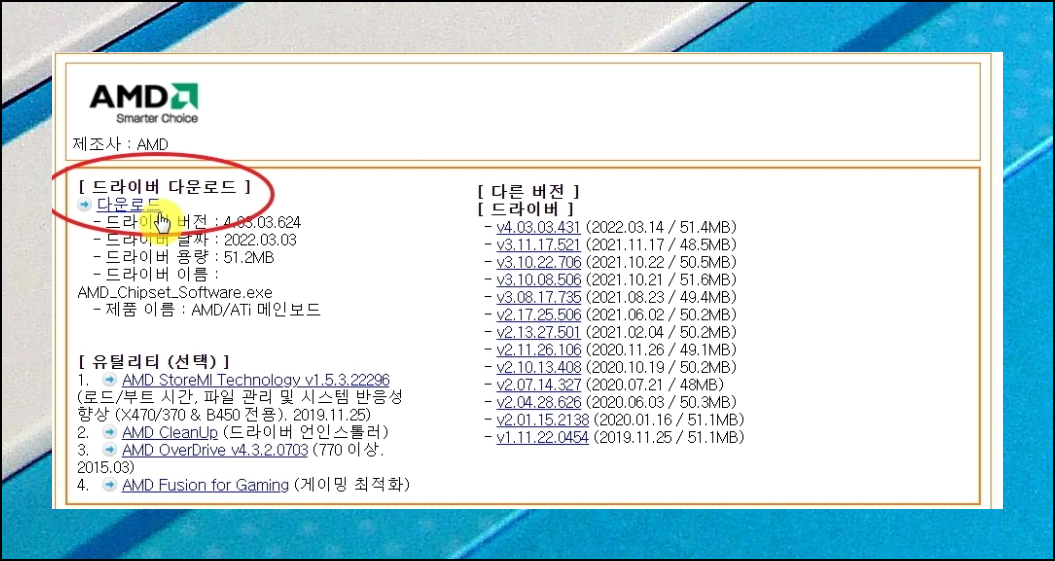
Task: Download driver version v1.11.22.0454
Action: tap(542, 437)
